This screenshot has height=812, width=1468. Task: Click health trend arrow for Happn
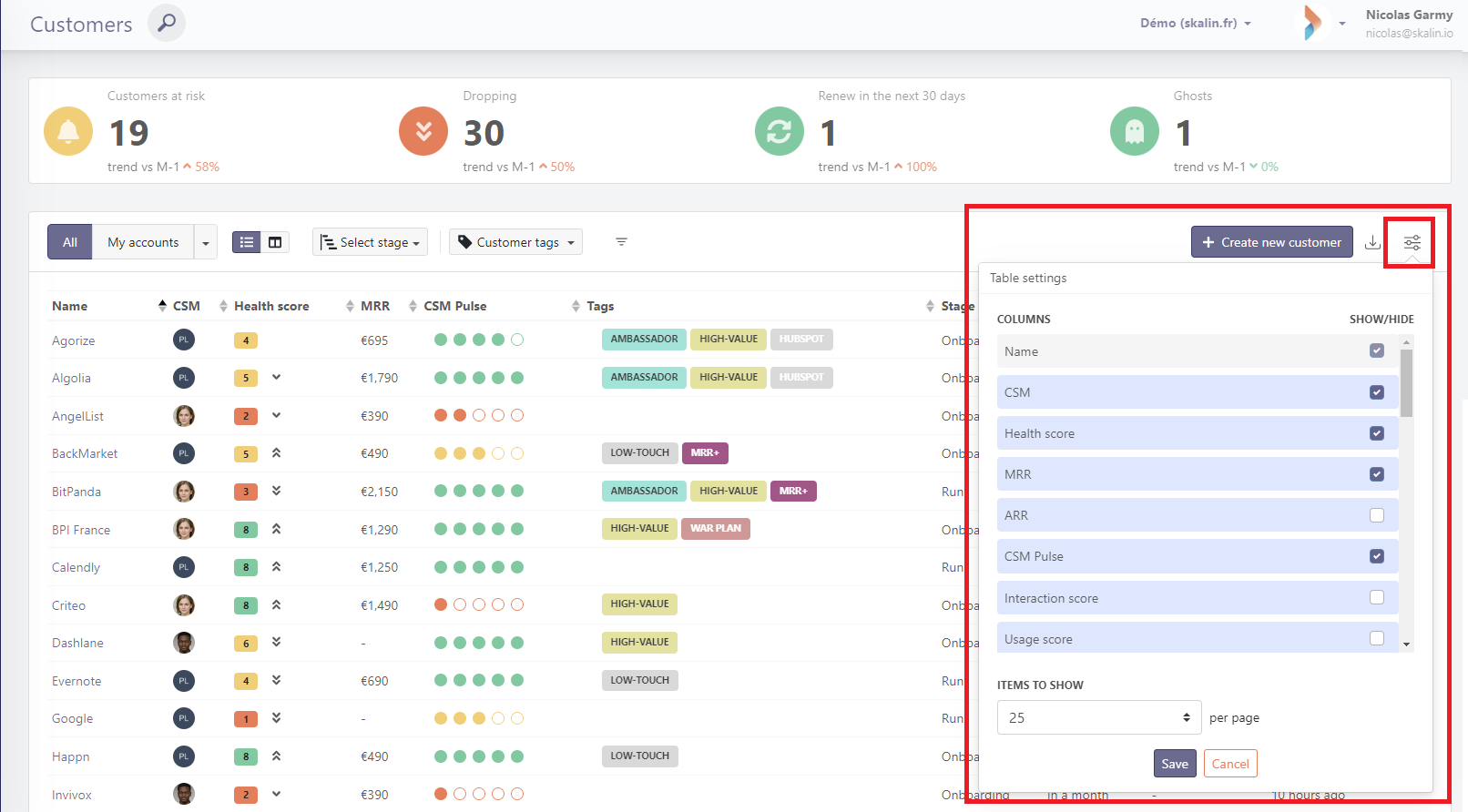276,756
